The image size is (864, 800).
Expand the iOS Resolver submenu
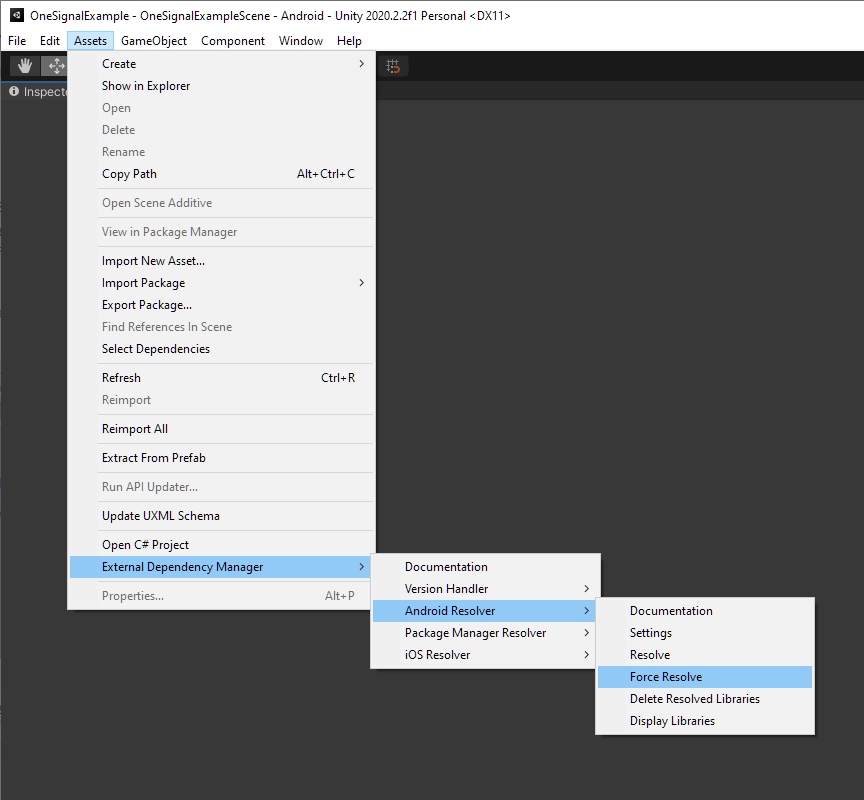click(x=485, y=655)
